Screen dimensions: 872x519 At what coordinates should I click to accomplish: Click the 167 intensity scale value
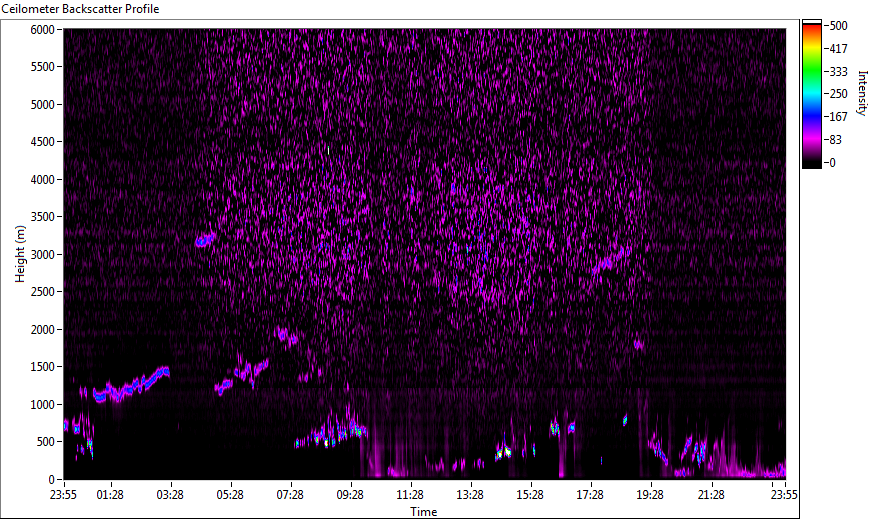(x=838, y=117)
